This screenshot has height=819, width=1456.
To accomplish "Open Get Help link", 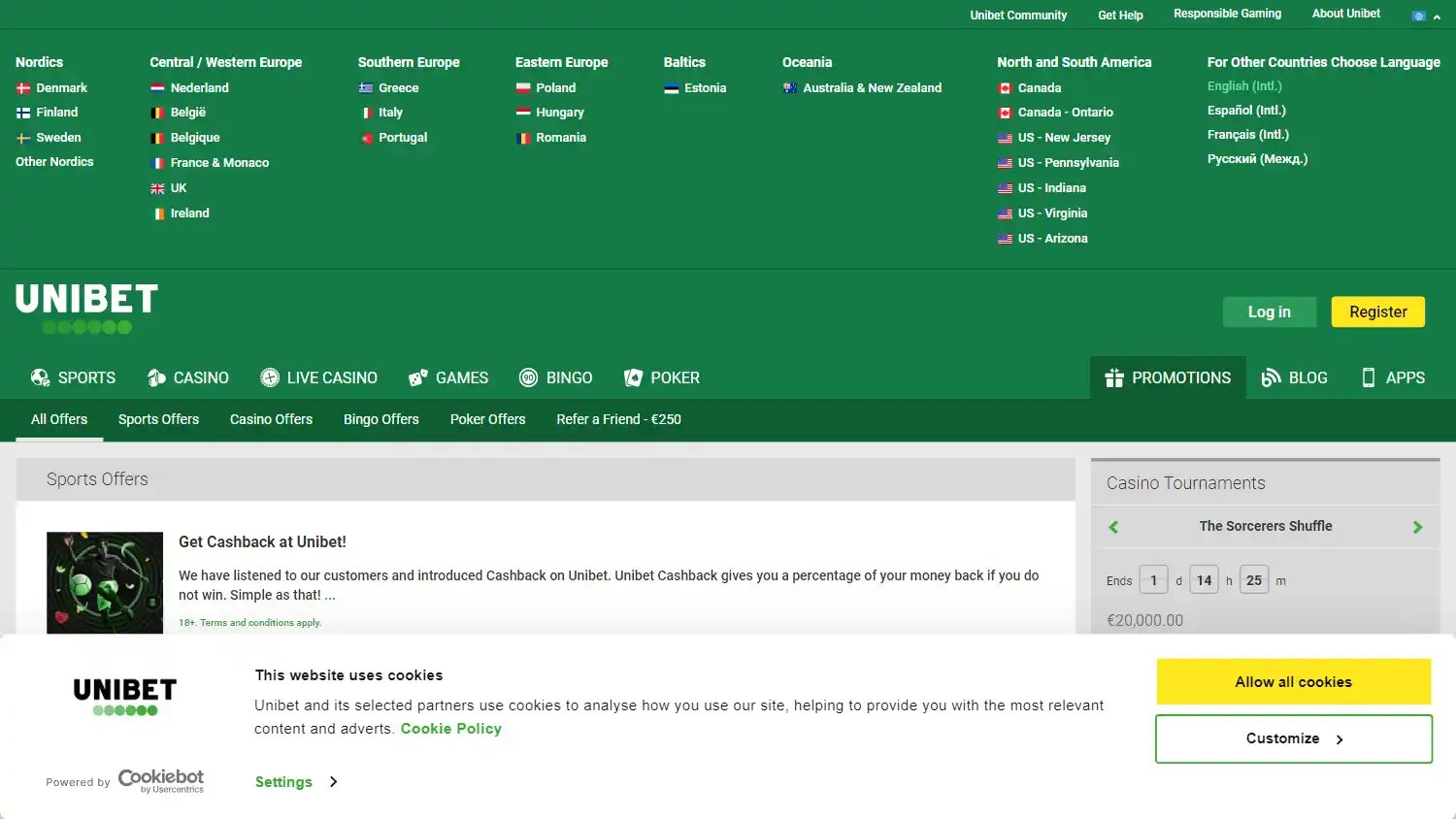I will pyautogui.click(x=1120, y=16).
